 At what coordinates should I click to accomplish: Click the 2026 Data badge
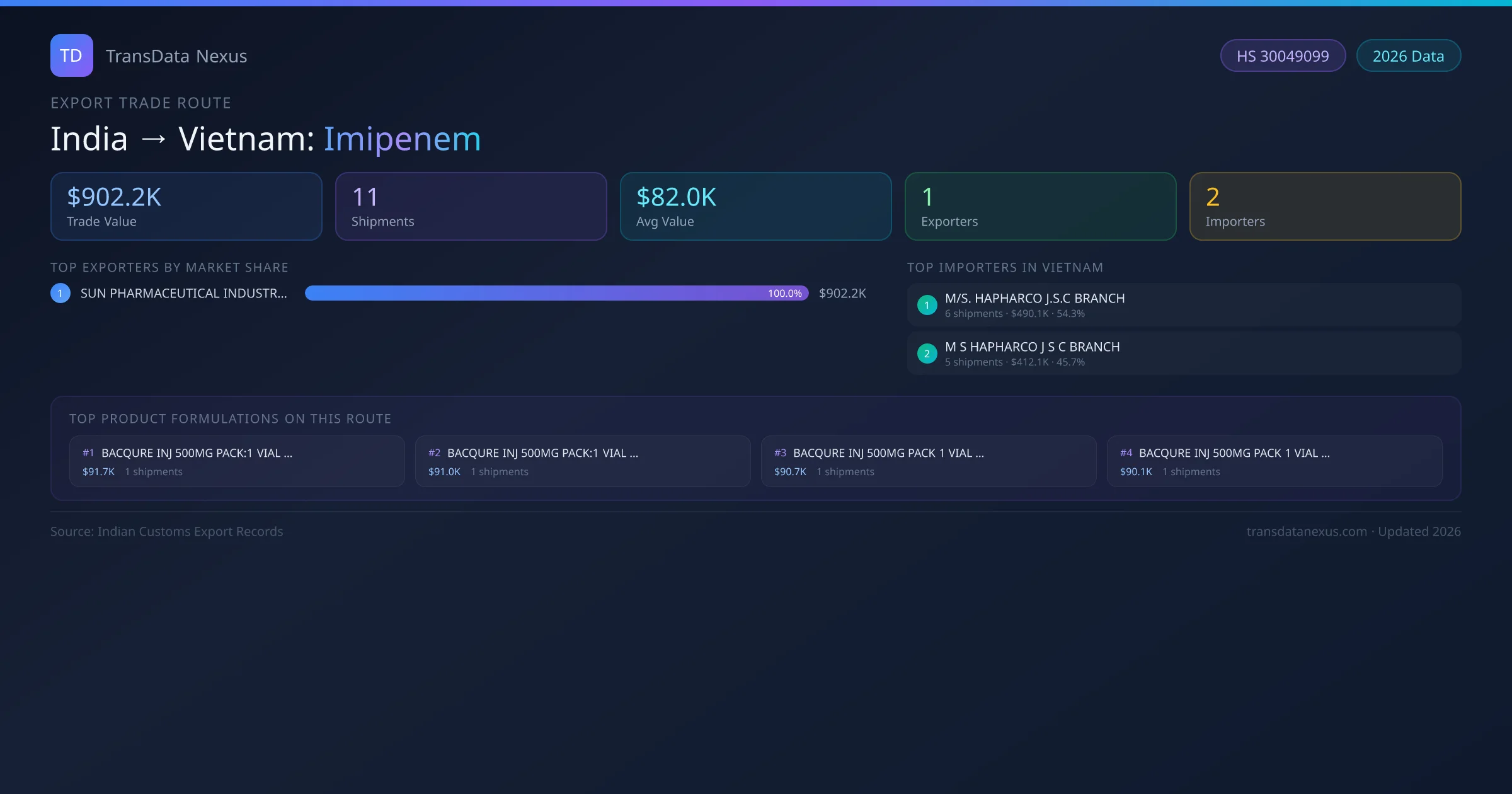coord(1408,56)
